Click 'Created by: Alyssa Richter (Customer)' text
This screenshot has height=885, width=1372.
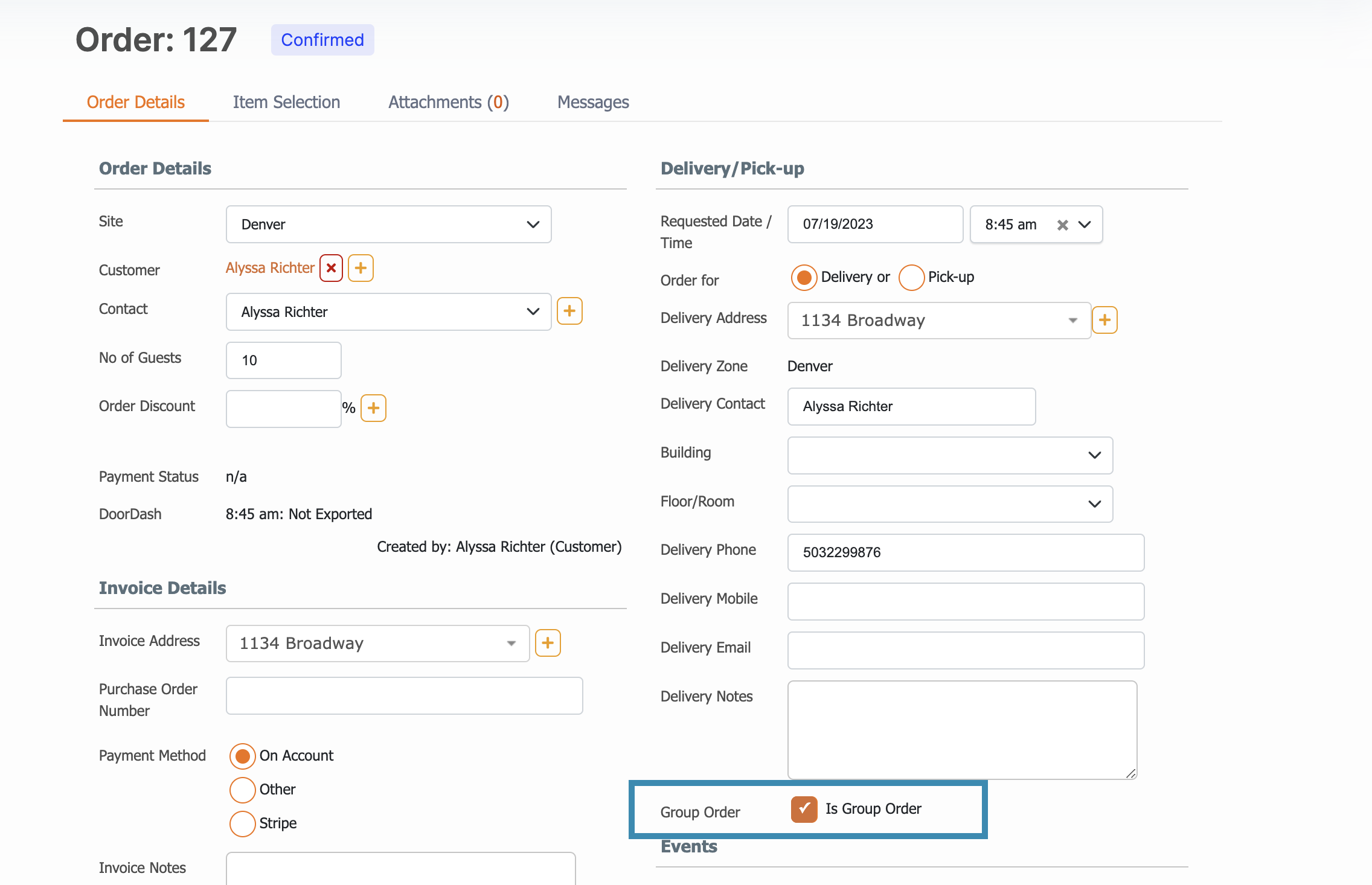pos(499,547)
